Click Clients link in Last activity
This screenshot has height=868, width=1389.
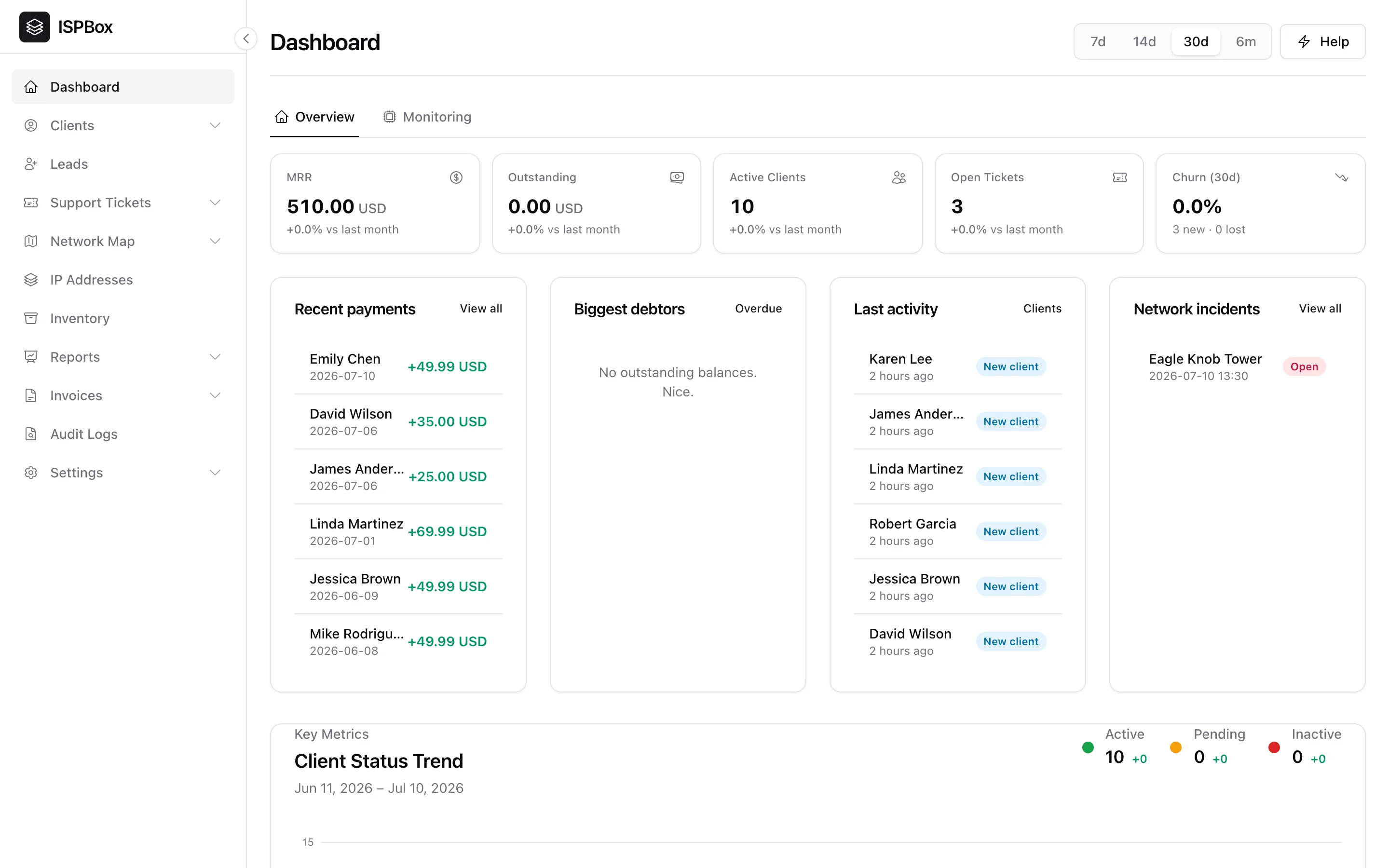(x=1042, y=308)
